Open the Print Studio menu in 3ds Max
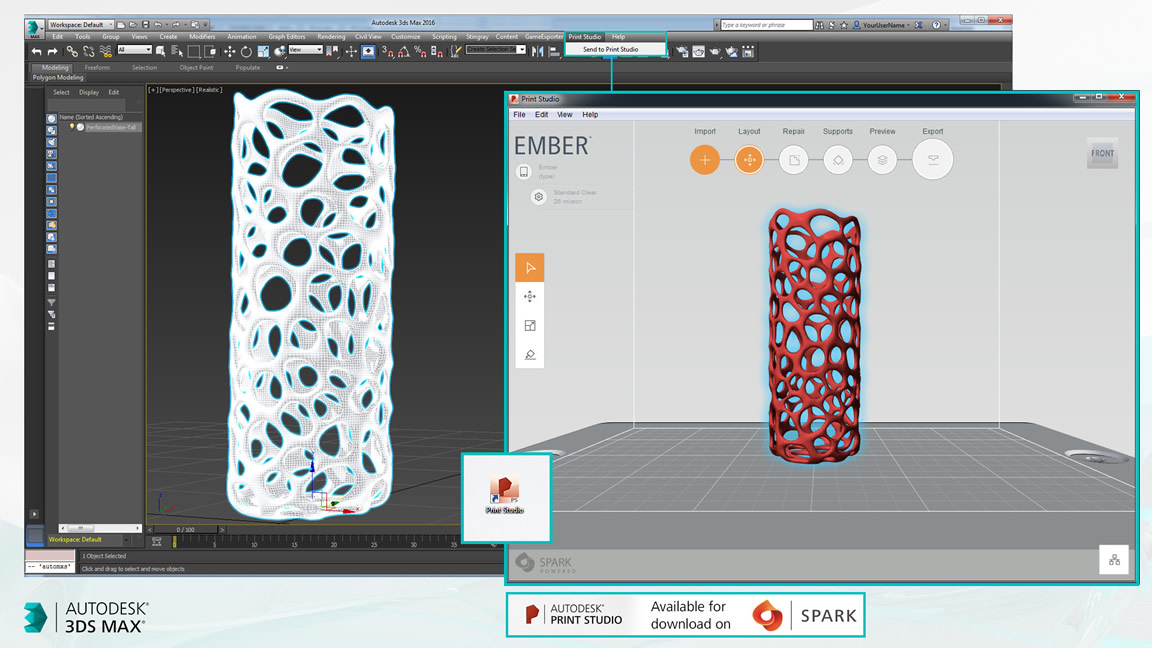 pyautogui.click(x=585, y=37)
